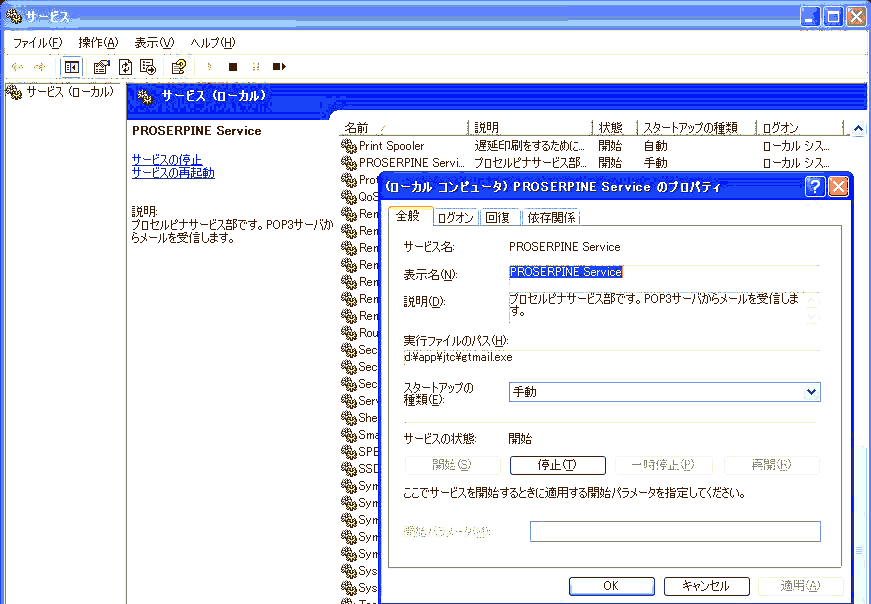Image resolution: width=871 pixels, height=604 pixels.
Task: Click the greyed-out 再開(R) button
Action: coord(771,465)
